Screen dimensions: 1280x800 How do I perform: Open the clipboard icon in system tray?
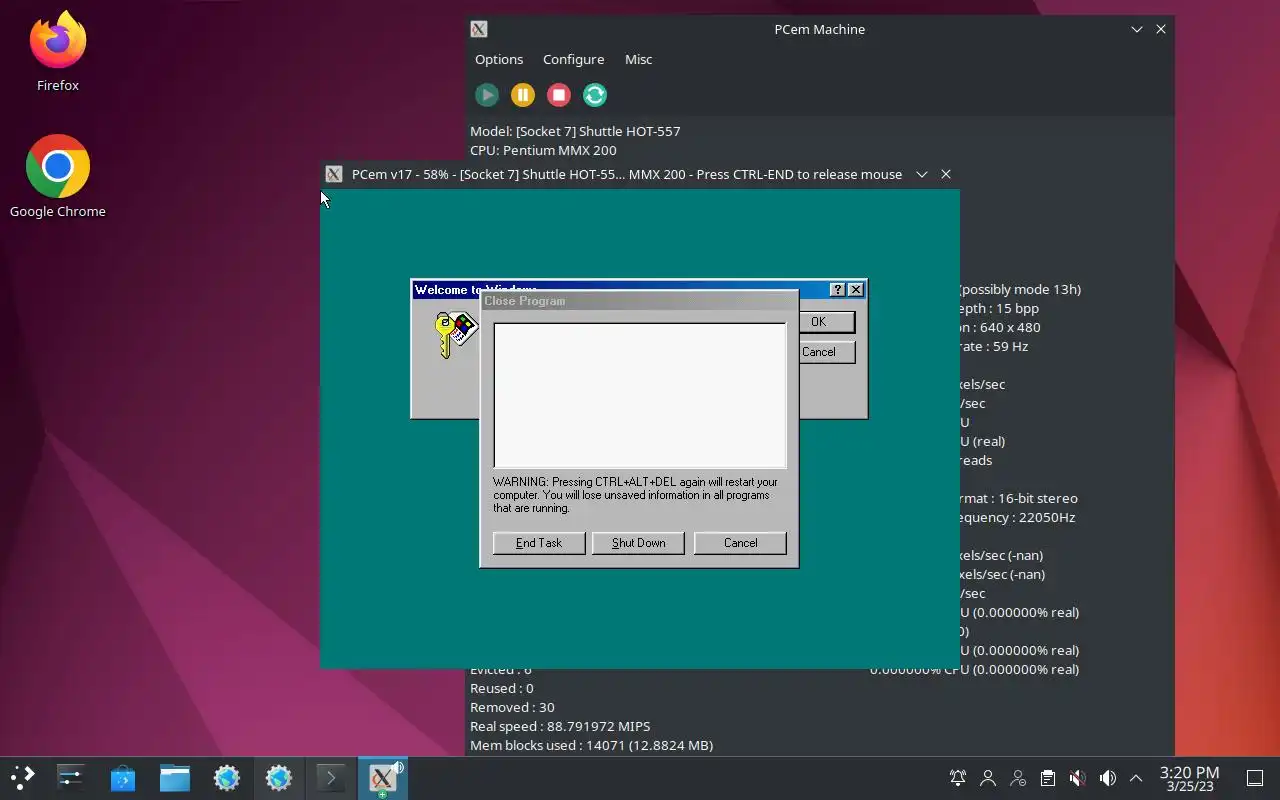(1047, 778)
